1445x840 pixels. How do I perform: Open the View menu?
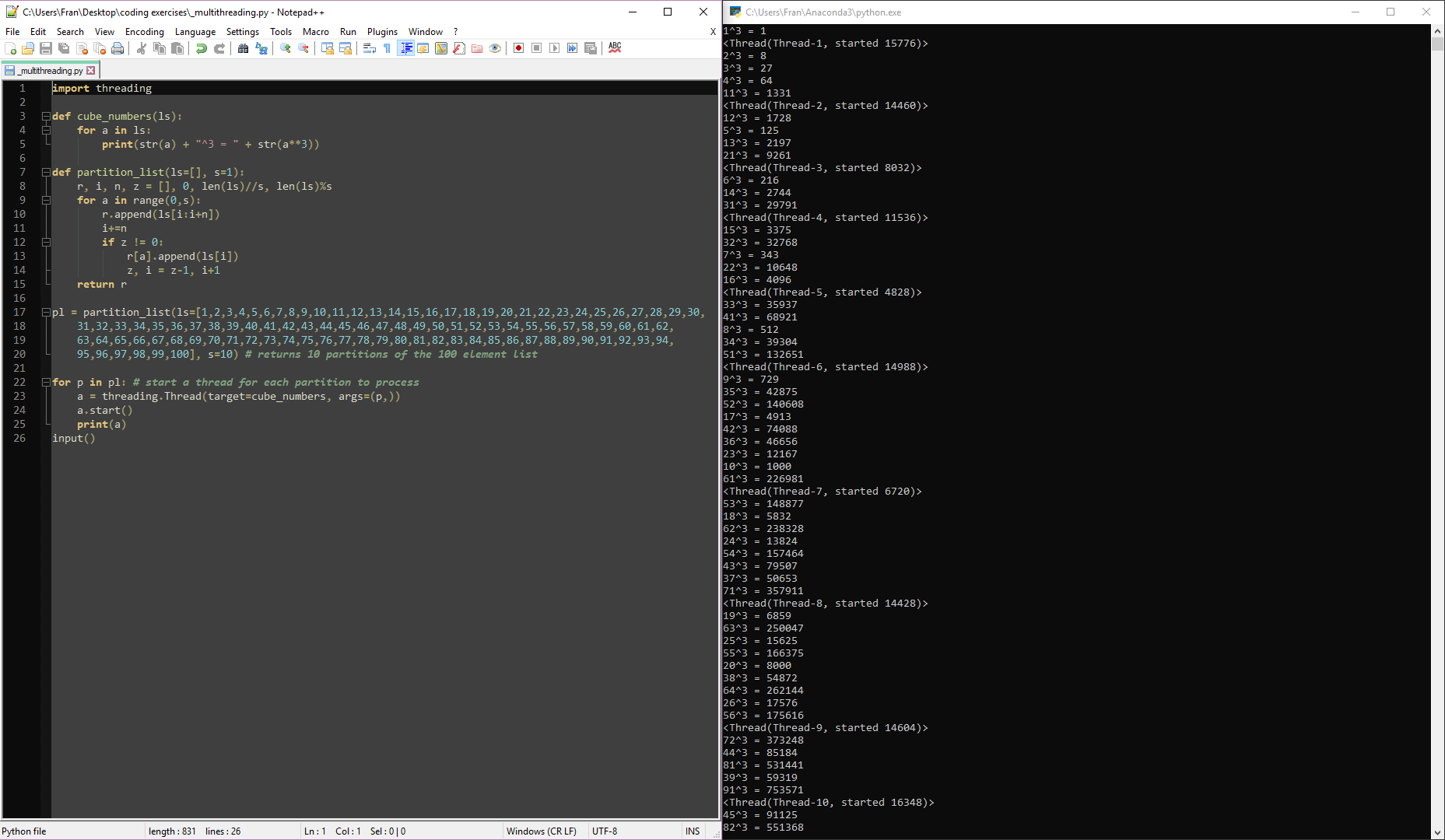tap(104, 32)
